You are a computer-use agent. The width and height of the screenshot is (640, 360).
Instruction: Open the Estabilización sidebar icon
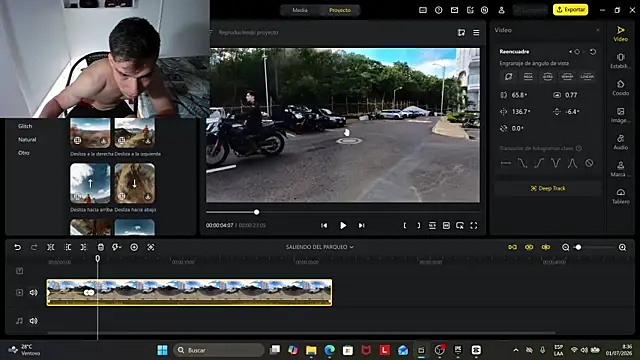click(620, 60)
